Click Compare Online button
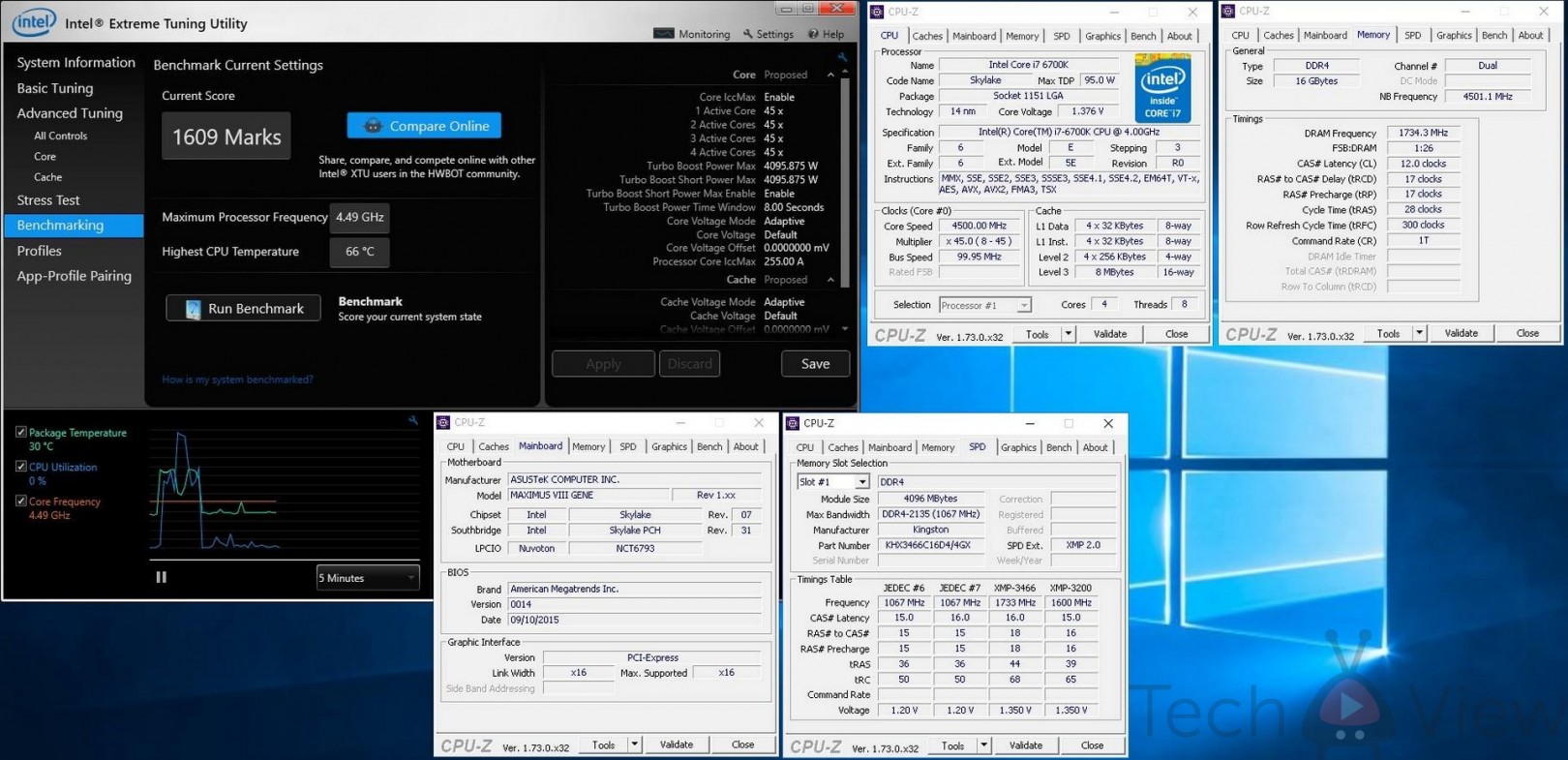The width and height of the screenshot is (1568, 760). pos(424,126)
